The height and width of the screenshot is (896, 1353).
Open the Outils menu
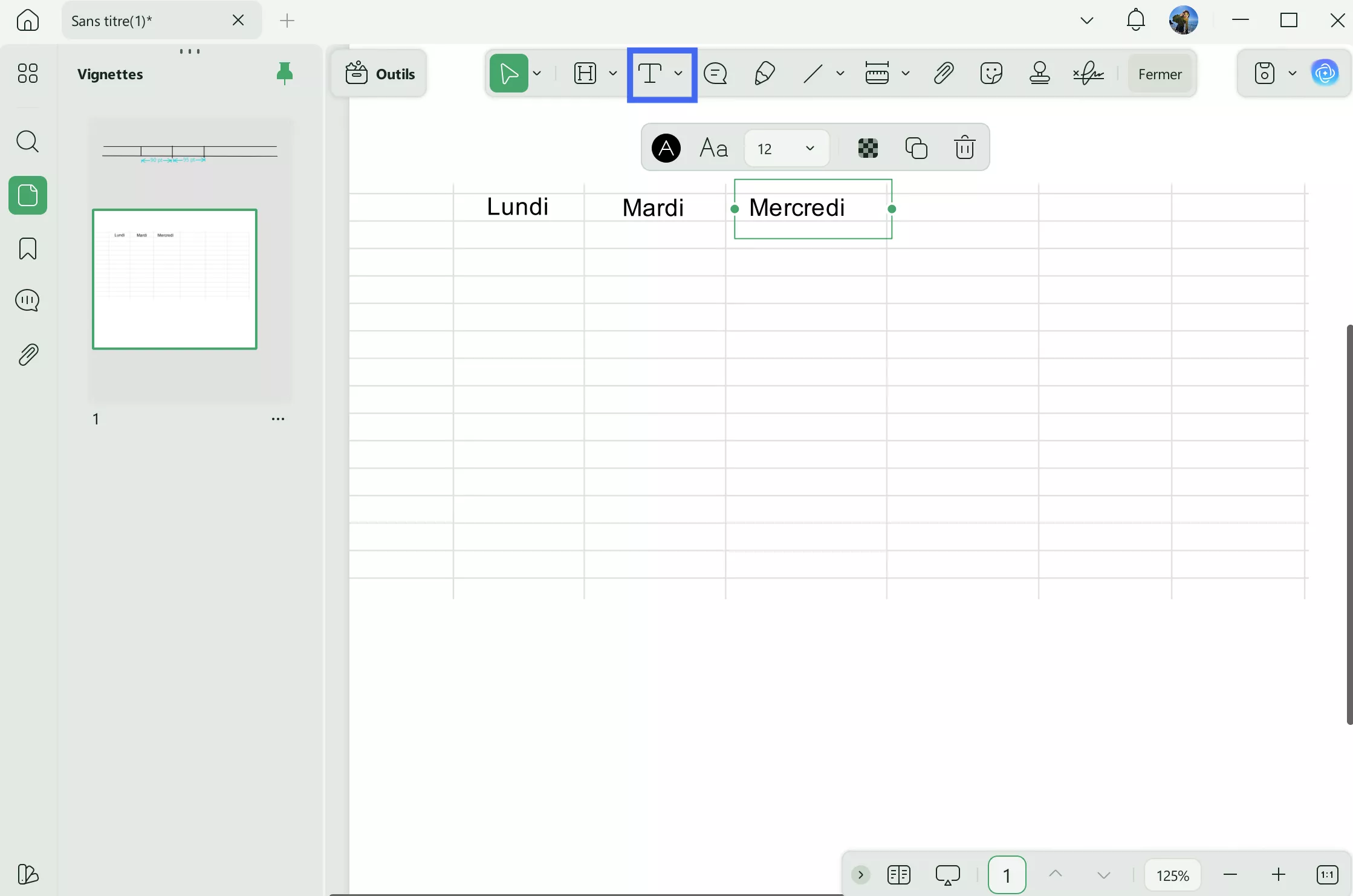point(380,73)
